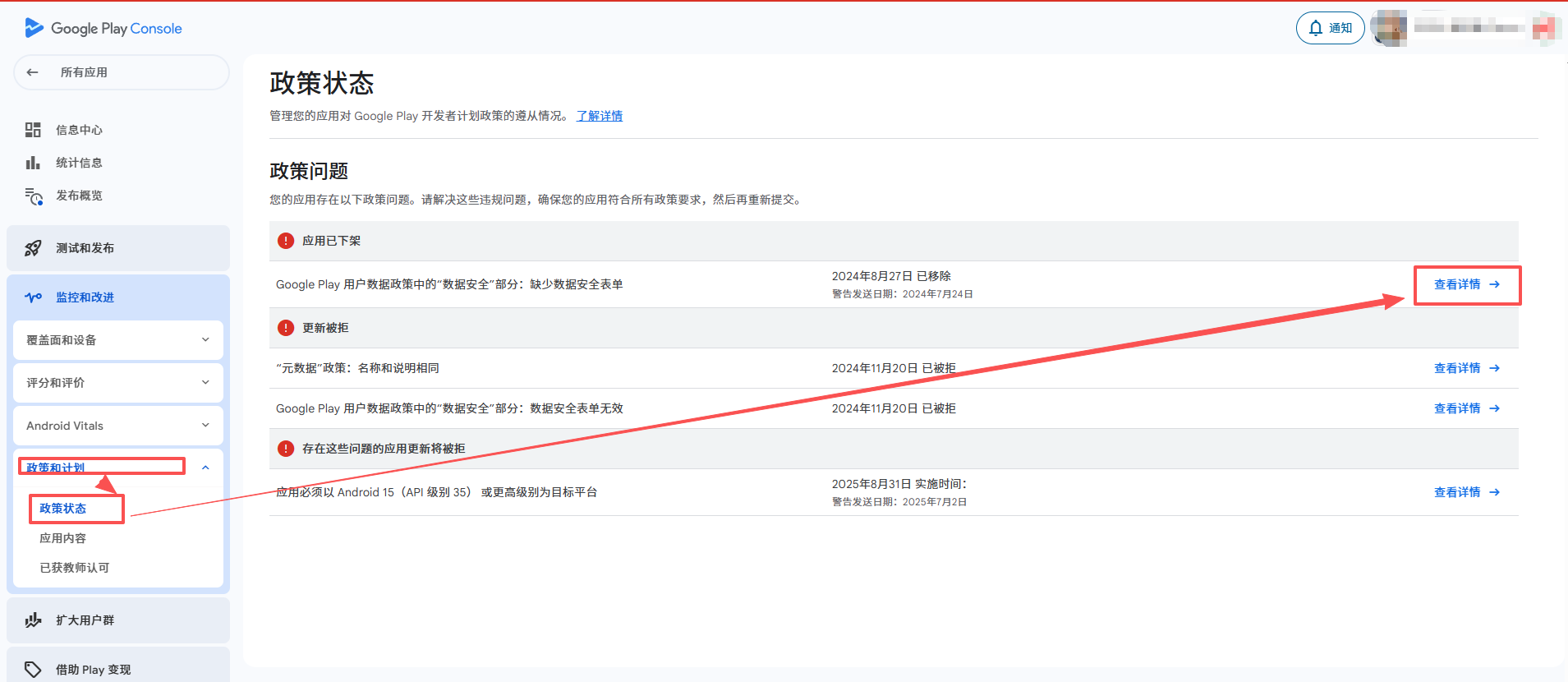Click the text 2024年8月27日 已移除
This screenshot has height=682, width=1568.
[x=891, y=276]
